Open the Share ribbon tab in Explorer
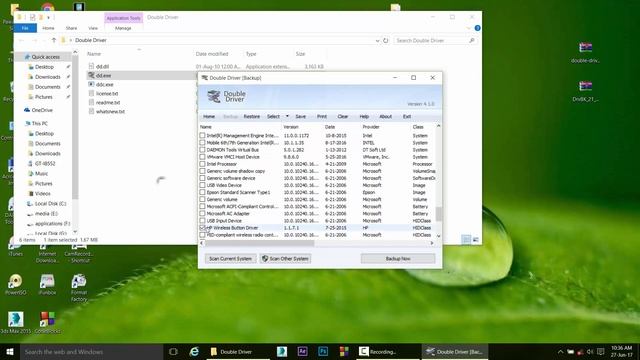 tap(71, 28)
